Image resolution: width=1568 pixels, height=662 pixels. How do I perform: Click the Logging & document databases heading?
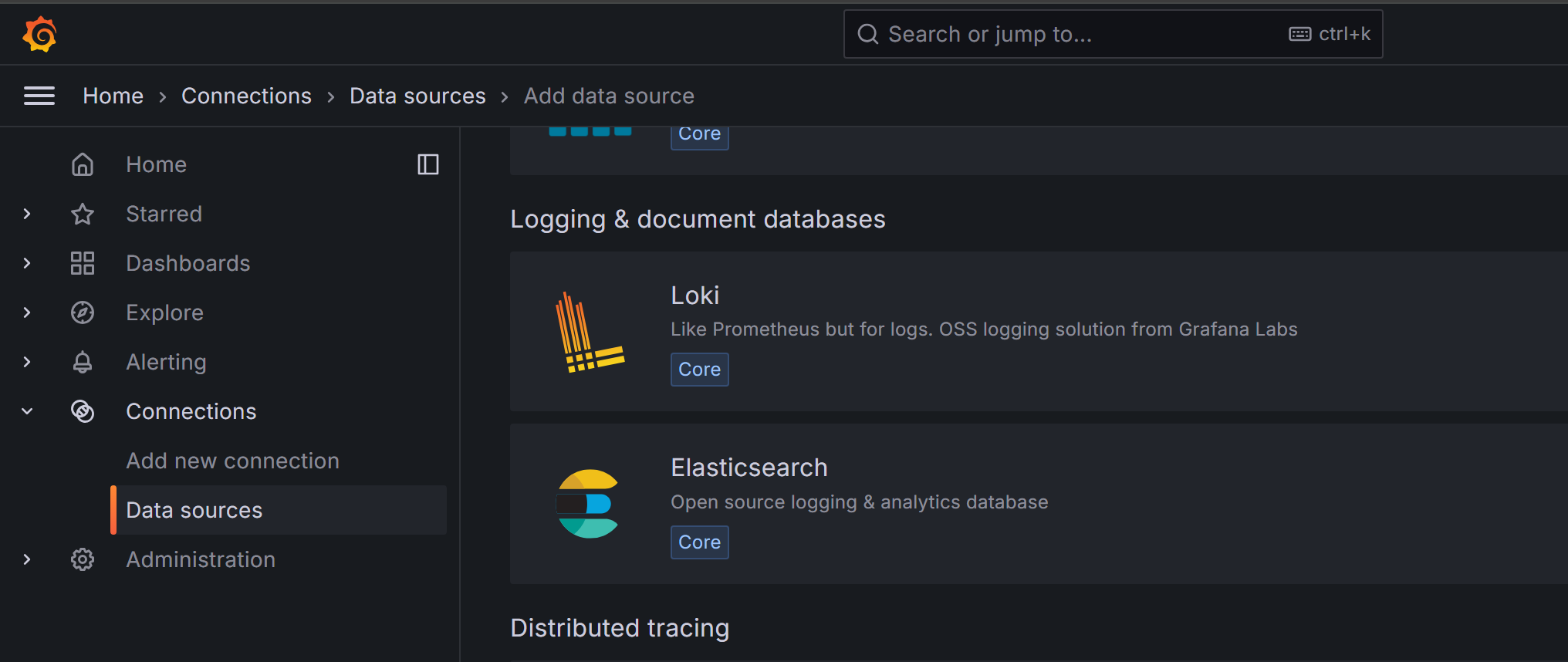pyautogui.click(x=698, y=219)
